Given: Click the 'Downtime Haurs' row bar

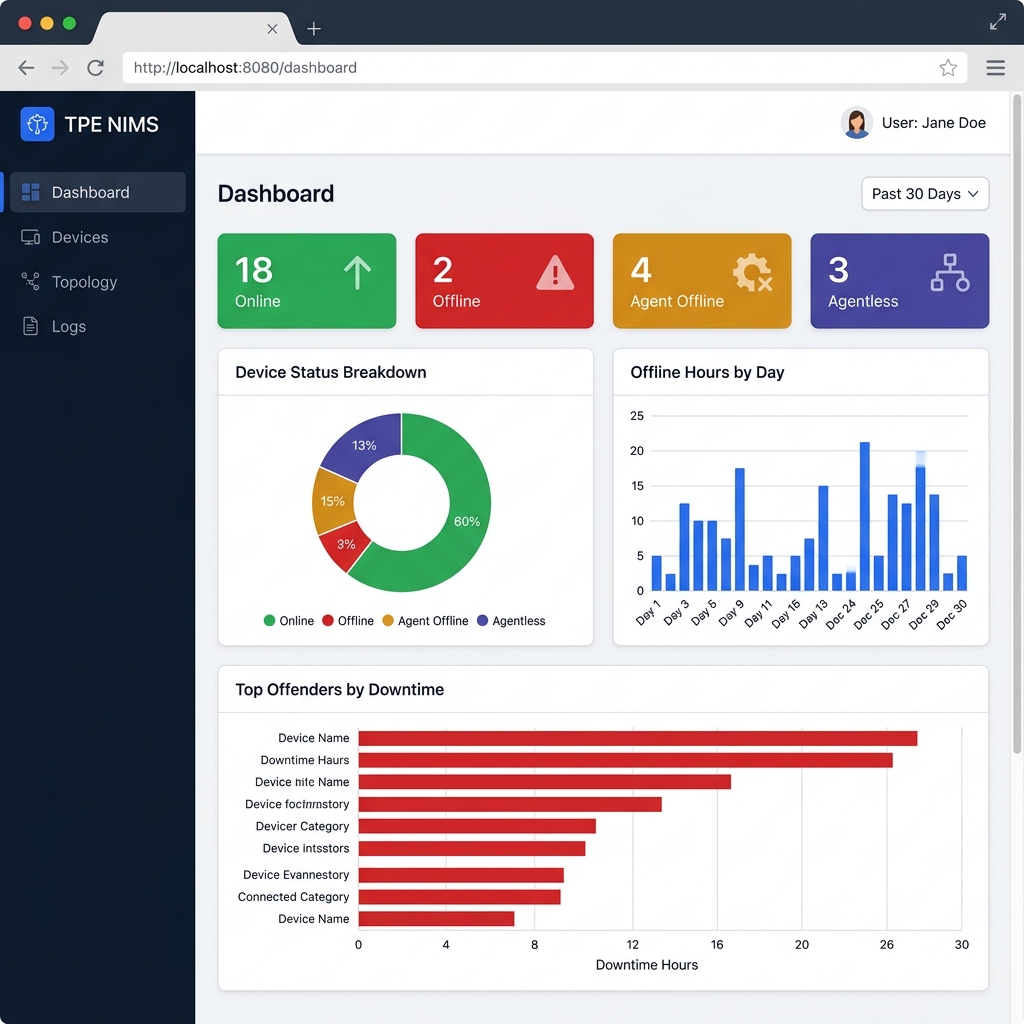Looking at the screenshot, I should [x=626, y=760].
